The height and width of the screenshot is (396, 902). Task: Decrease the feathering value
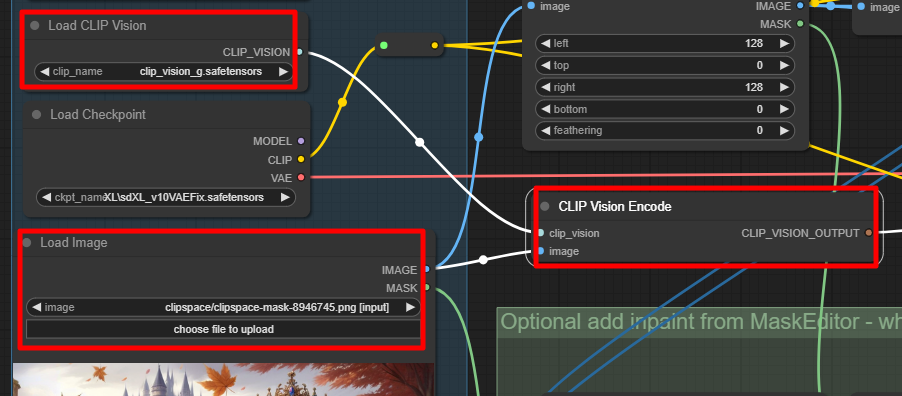[x=545, y=130]
